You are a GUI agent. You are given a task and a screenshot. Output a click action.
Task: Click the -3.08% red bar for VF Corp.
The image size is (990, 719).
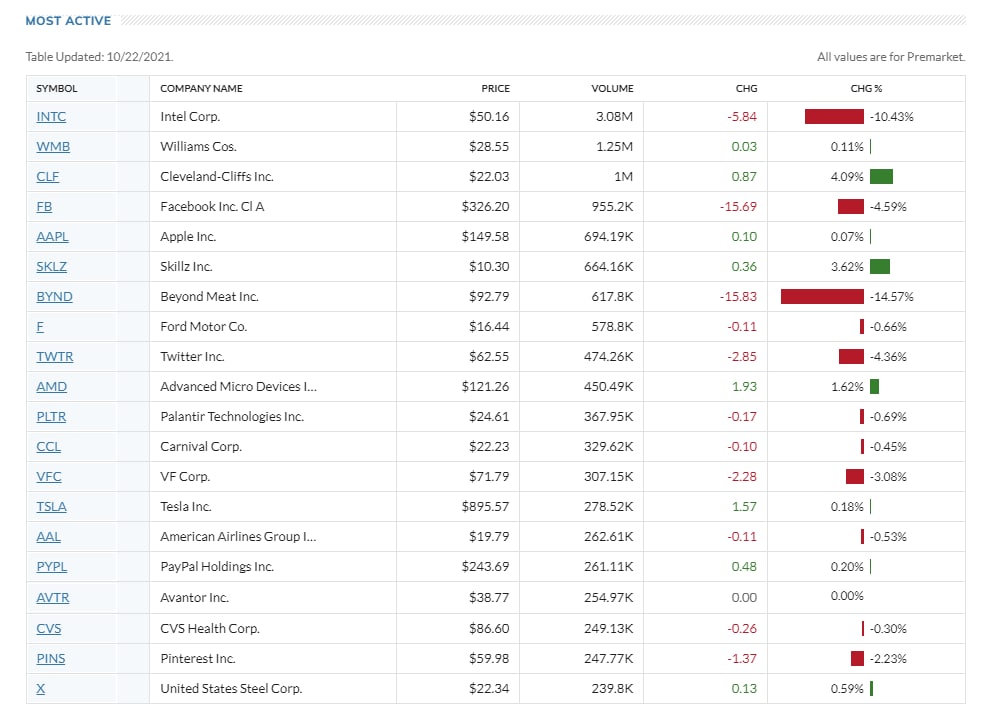pos(855,477)
